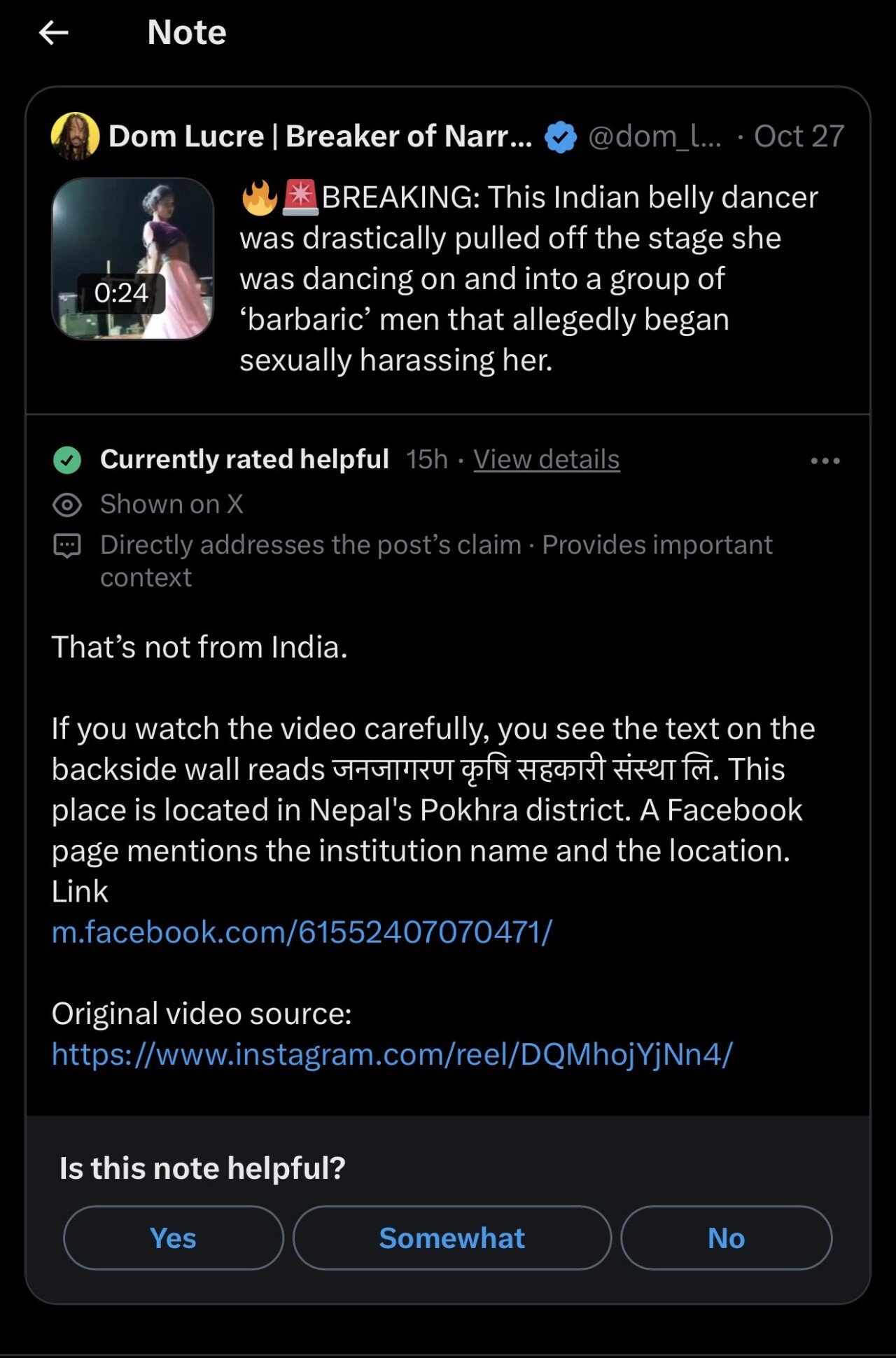Open the three-dot note options menu
Image resolution: width=896 pixels, height=1358 pixels.
pyautogui.click(x=825, y=461)
